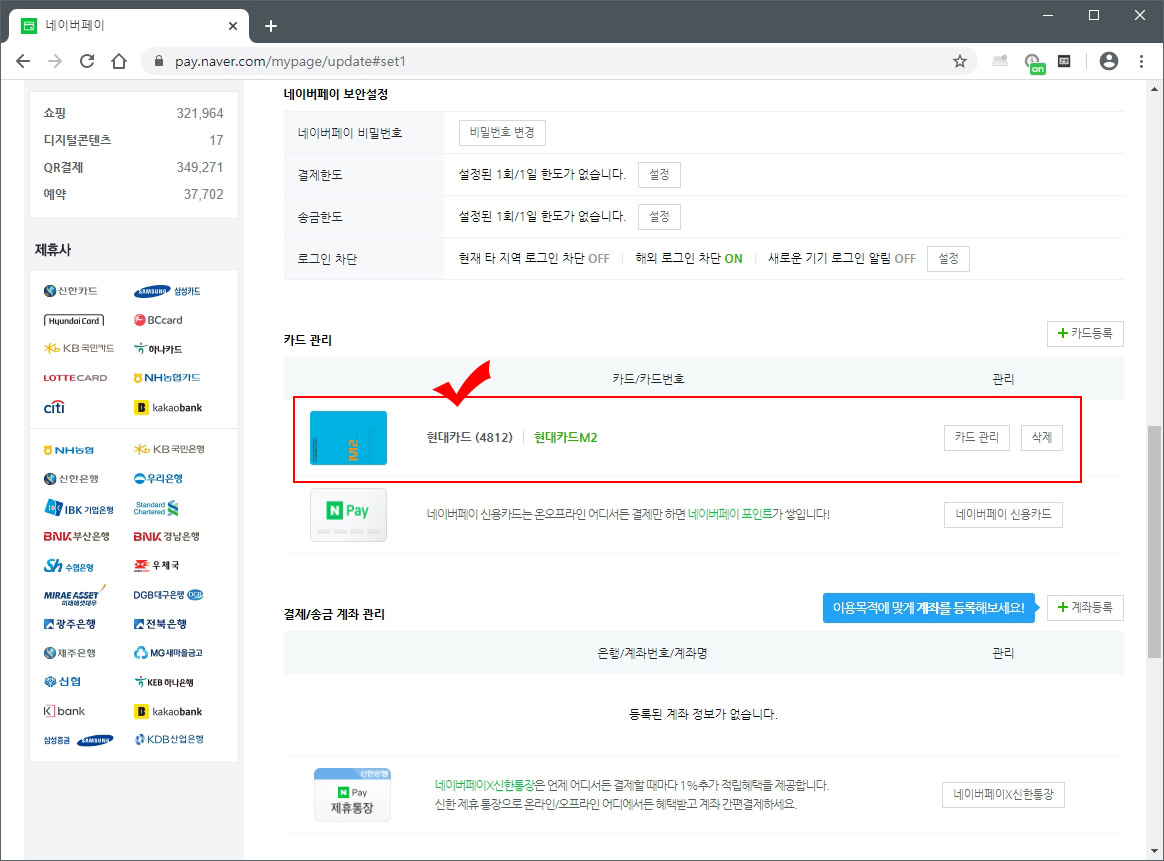Click the 신협 logo
This screenshot has height=861, width=1164.
pyautogui.click(x=62, y=681)
